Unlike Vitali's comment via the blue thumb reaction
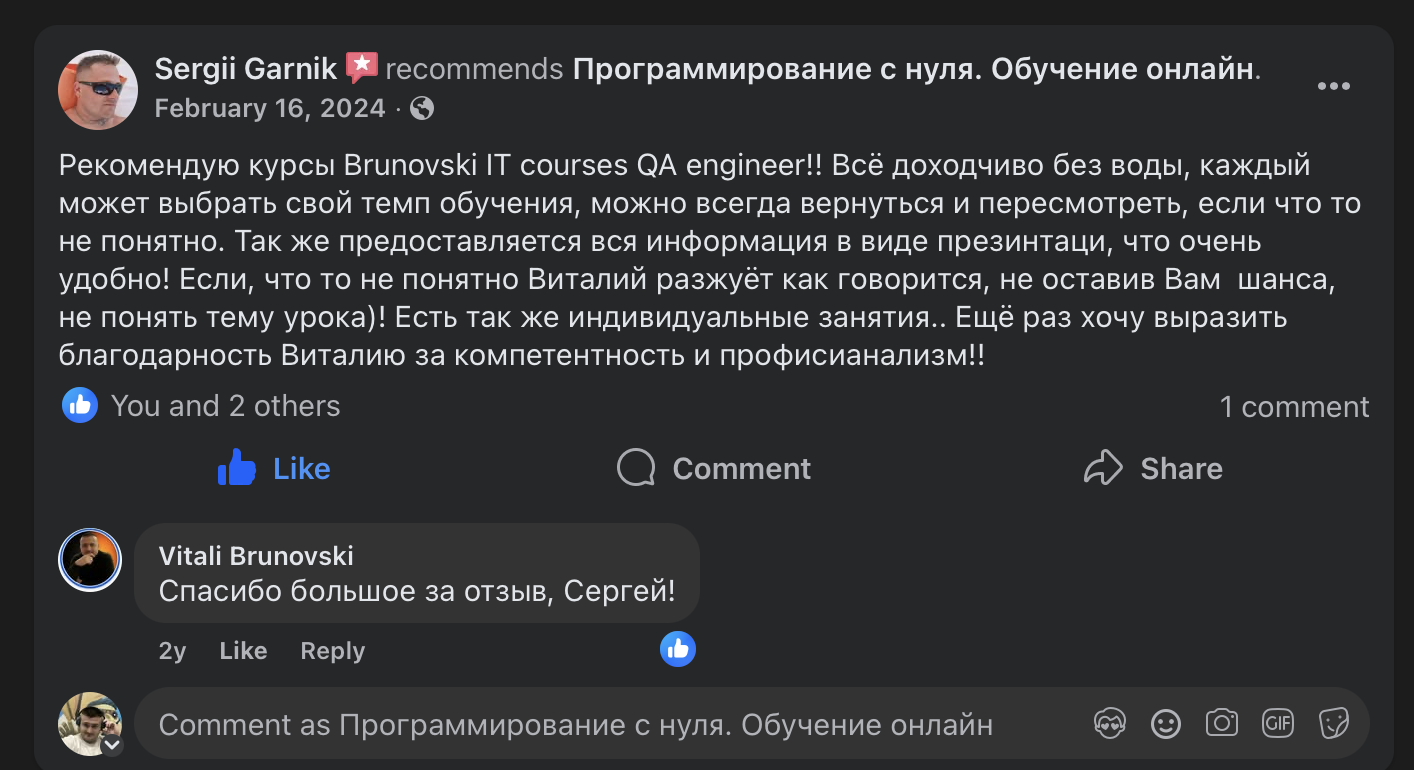 677,648
